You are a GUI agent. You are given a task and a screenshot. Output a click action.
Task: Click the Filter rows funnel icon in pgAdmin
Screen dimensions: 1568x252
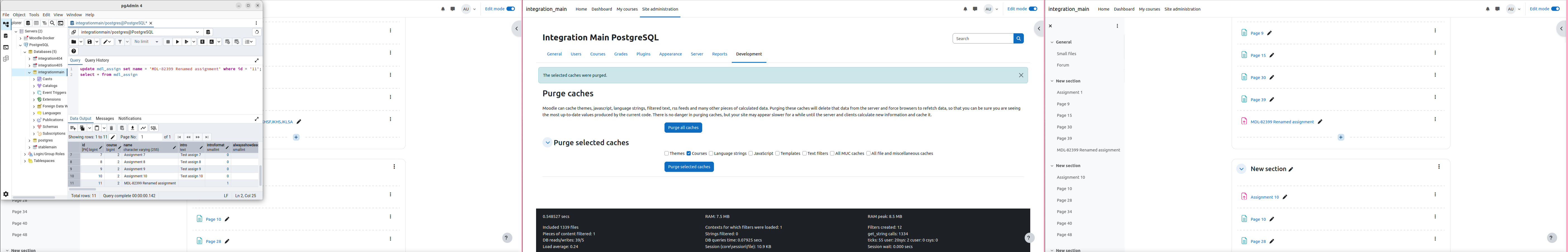[x=120, y=42]
